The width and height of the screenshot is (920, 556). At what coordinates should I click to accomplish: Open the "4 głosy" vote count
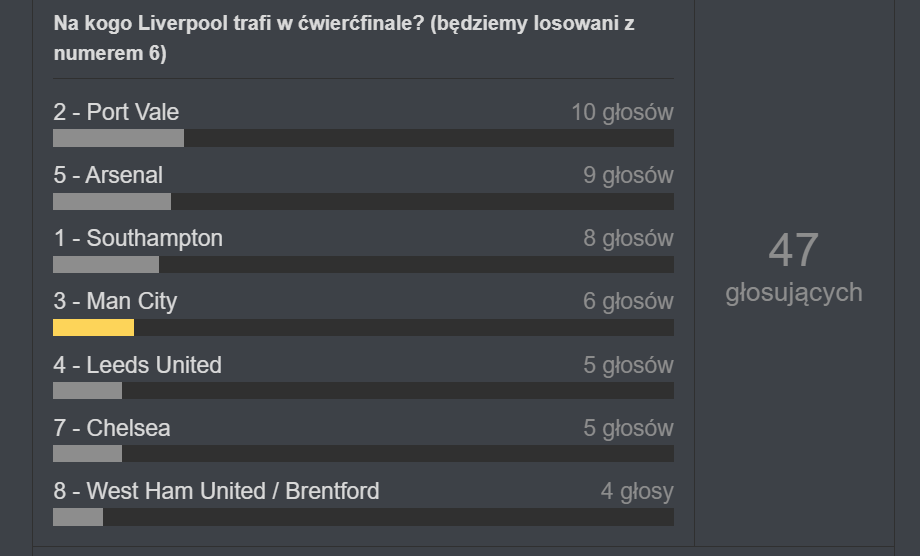[x=637, y=491]
